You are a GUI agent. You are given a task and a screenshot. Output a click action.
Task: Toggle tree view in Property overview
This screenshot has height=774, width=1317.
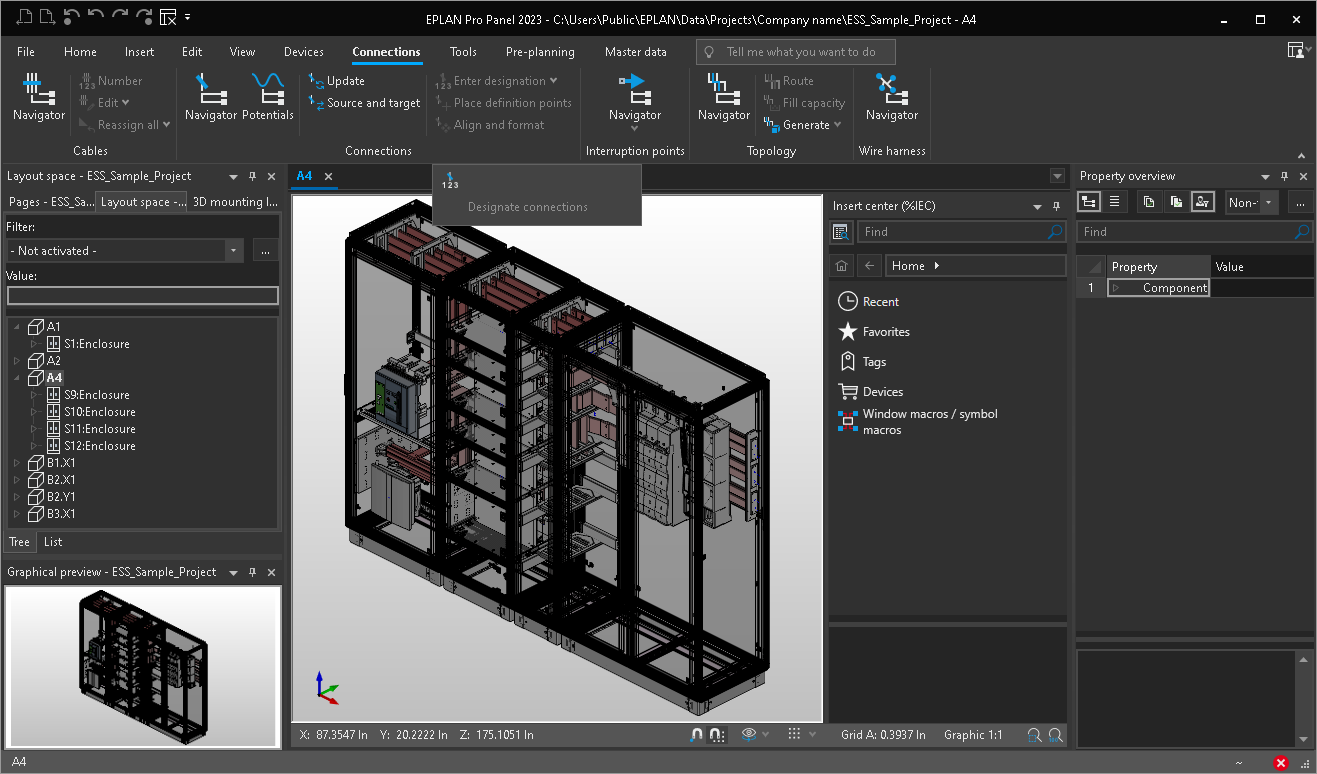point(1089,202)
